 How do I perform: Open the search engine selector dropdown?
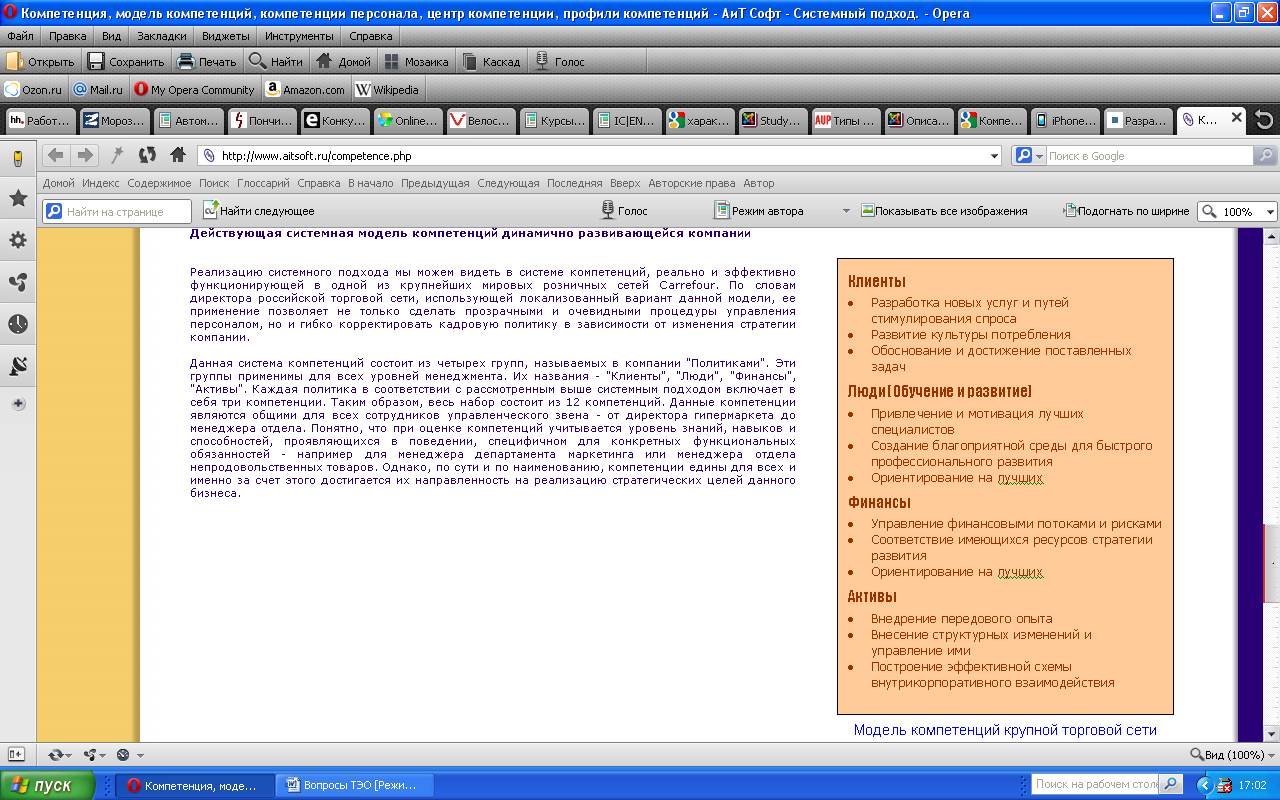pyautogui.click(x=1040, y=156)
